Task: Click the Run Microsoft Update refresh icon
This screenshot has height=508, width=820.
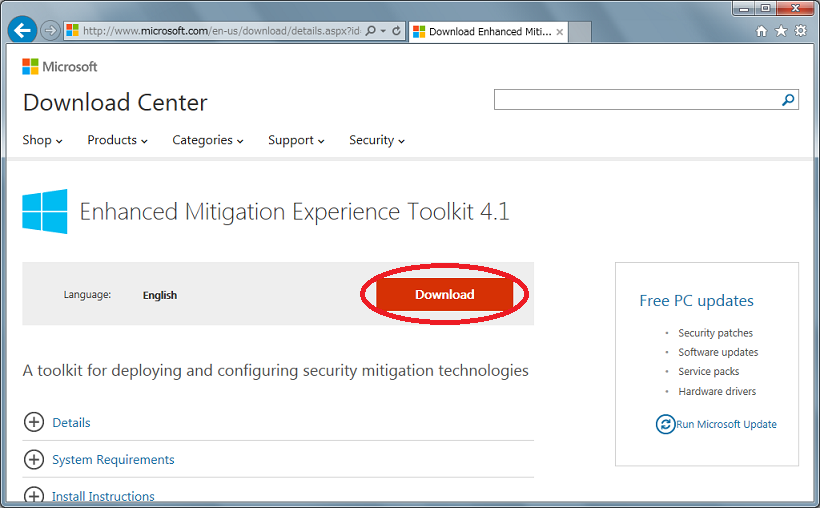Action: [x=665, y=424]
